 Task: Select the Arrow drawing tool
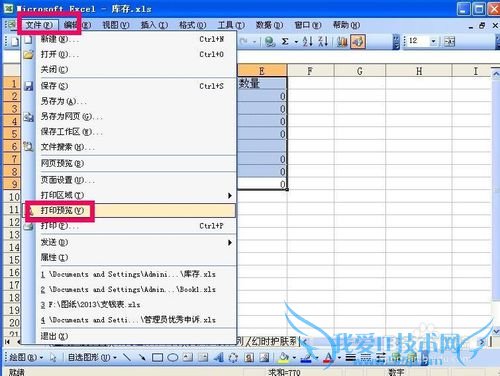tap(142, 358)
